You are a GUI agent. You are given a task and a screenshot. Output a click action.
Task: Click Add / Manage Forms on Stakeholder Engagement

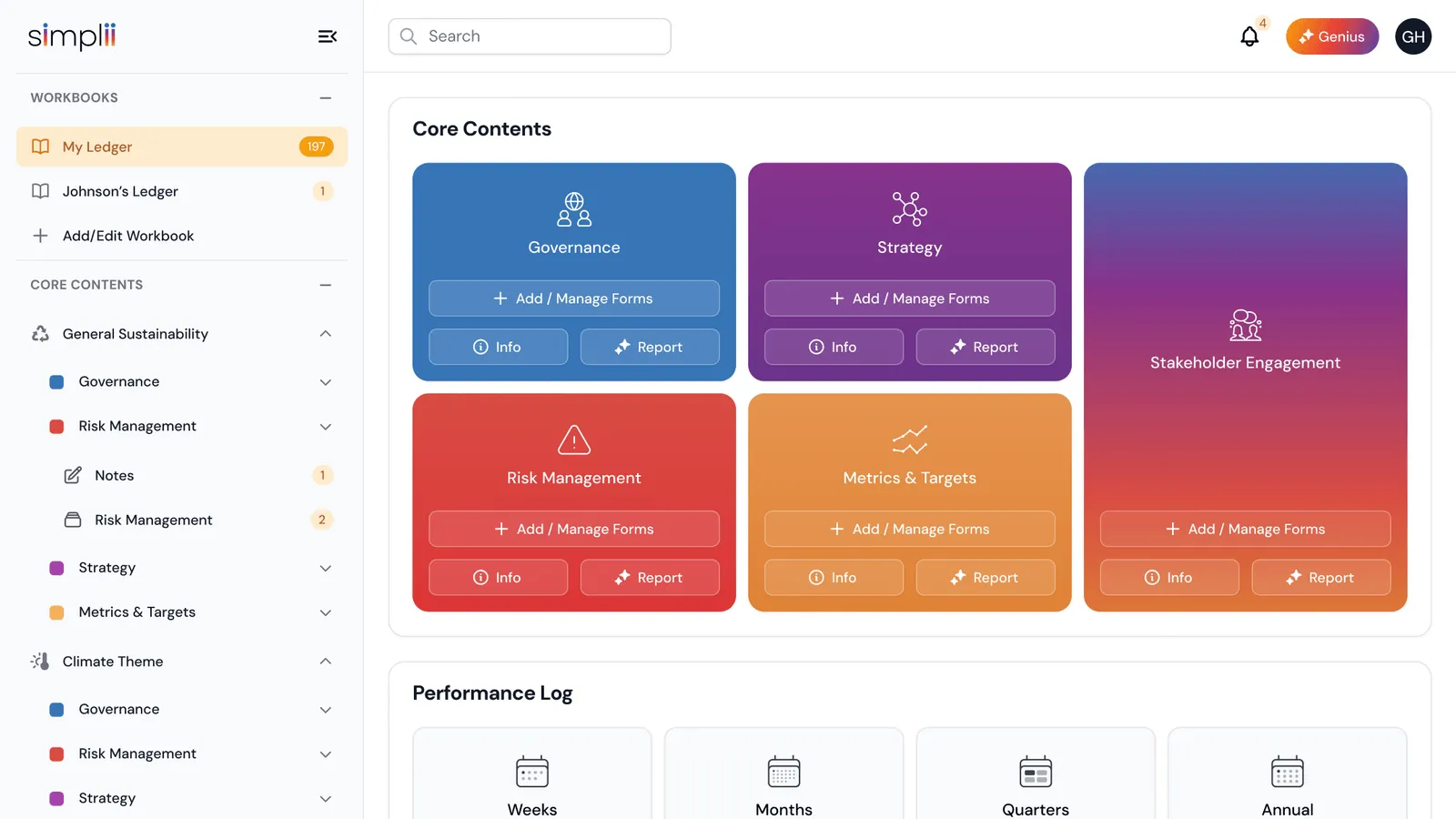[x=1245, y=529]
